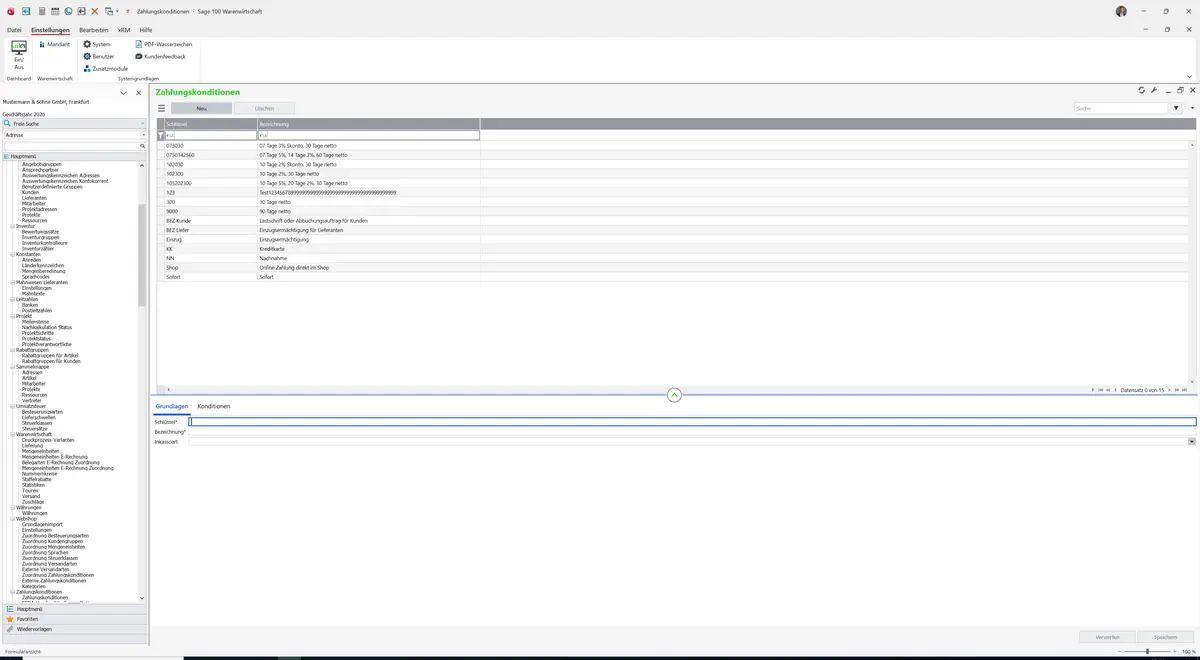1200x660 pixels.
Task: Collapse the navigation panel with the chevron
Action: (x=124, y=93)
